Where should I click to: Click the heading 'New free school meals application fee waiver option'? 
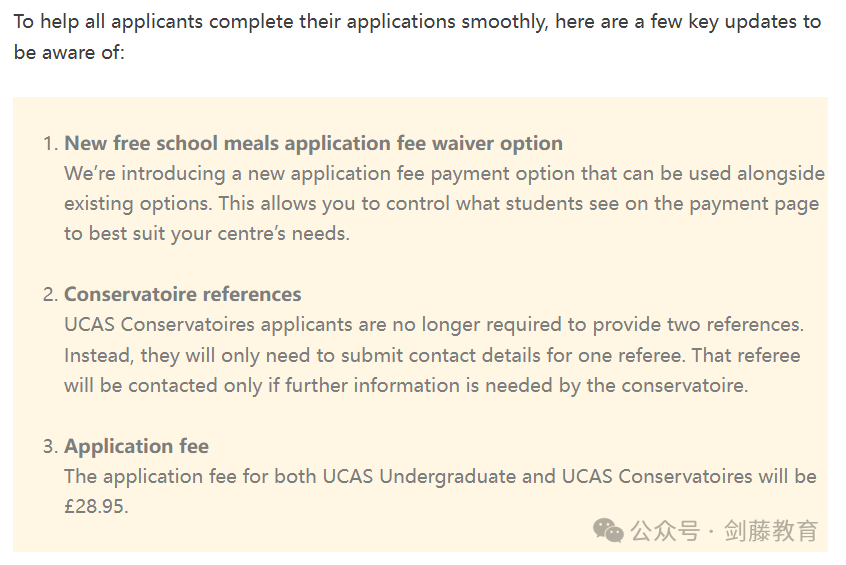(x=313, y=144)
